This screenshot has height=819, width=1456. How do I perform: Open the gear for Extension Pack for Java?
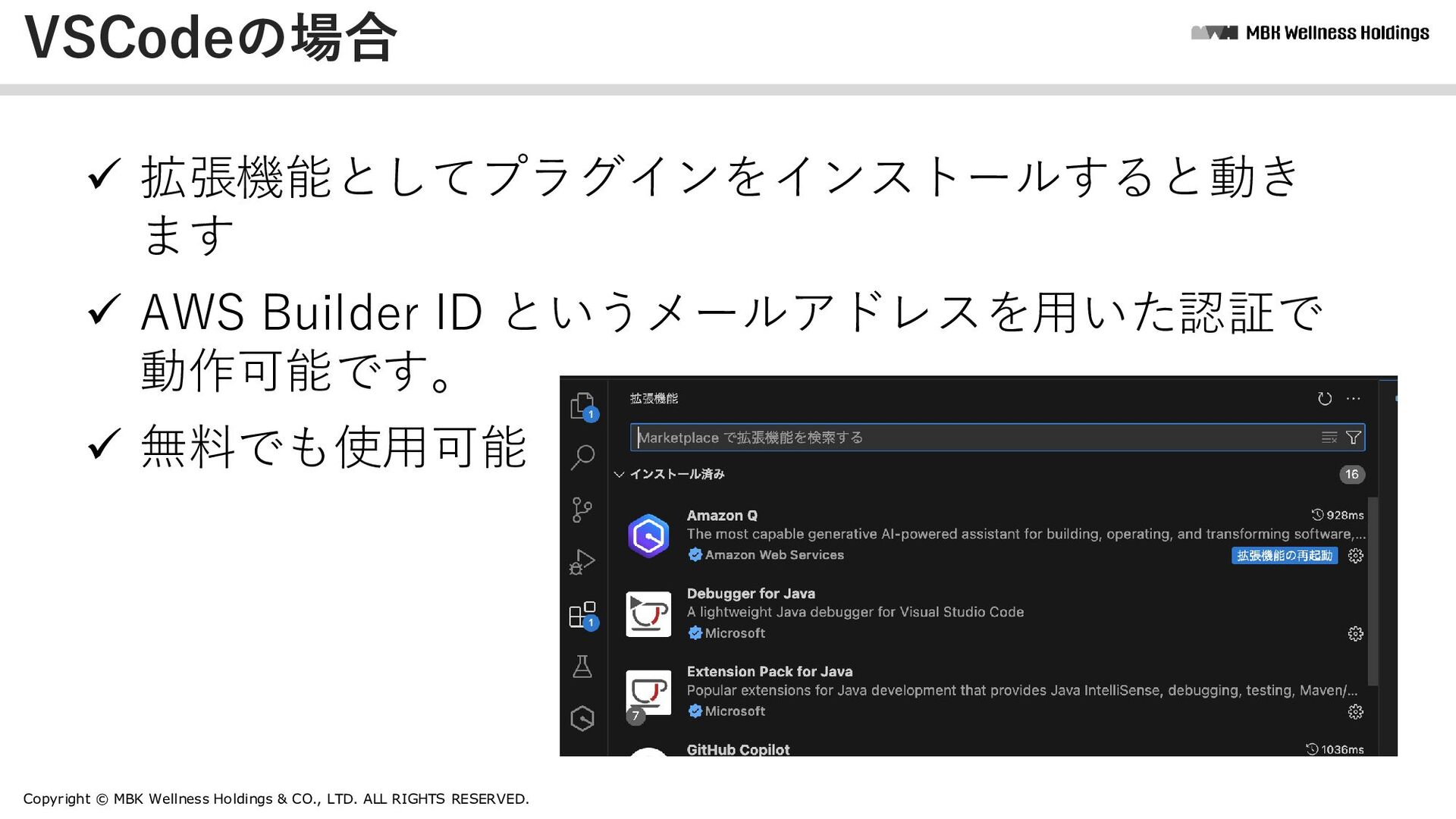1356,712
